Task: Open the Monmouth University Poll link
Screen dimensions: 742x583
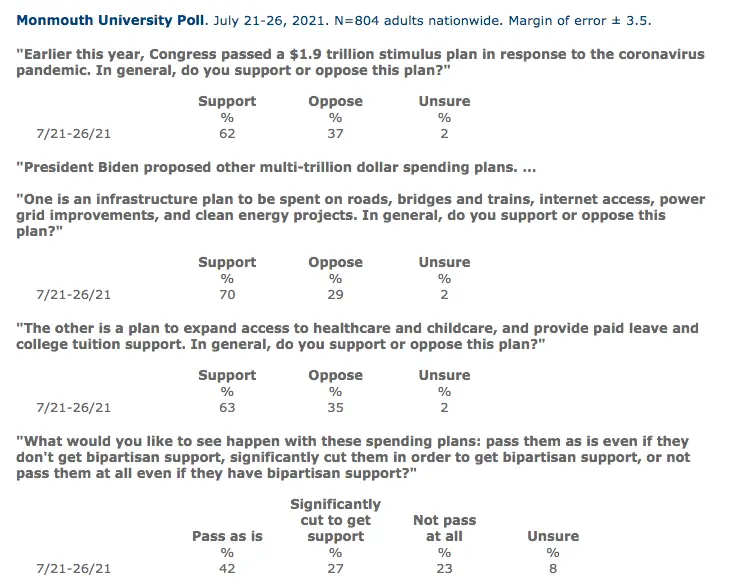Action: (x=110, y=20)
